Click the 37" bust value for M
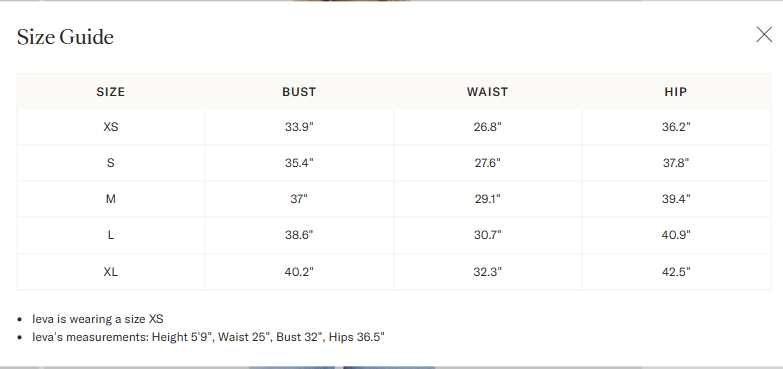Screen dimensions: 783x369 (299, 199)
